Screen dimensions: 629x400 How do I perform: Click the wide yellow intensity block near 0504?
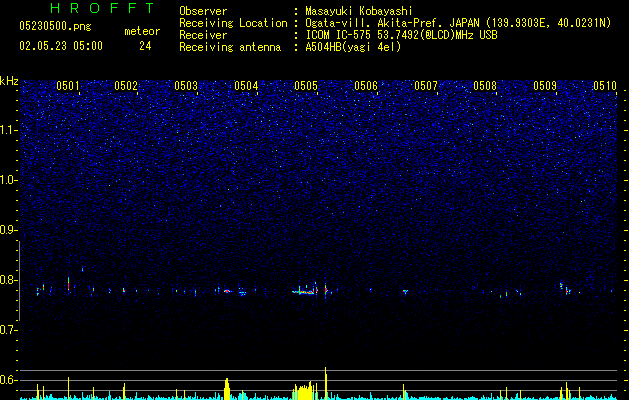[227, 388]
